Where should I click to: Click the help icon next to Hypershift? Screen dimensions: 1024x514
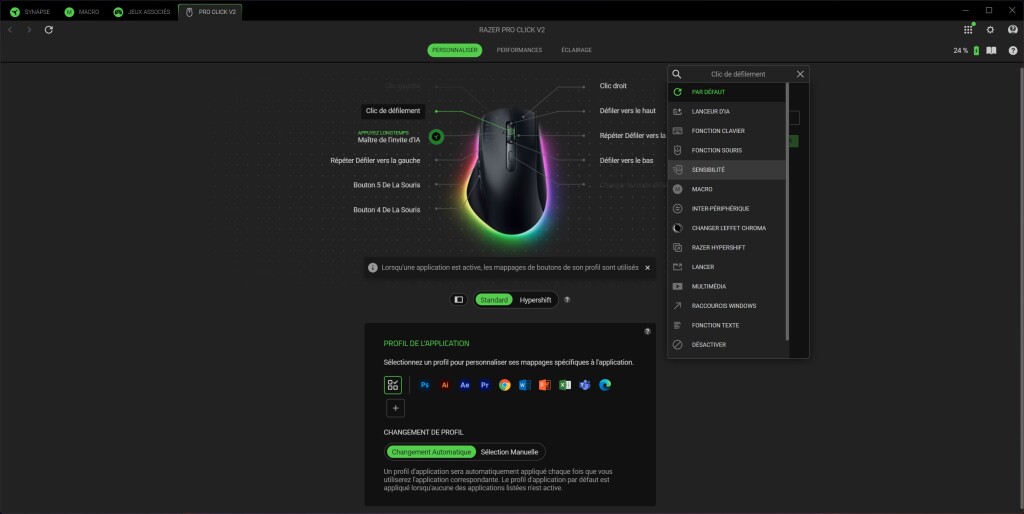(567, 300)
